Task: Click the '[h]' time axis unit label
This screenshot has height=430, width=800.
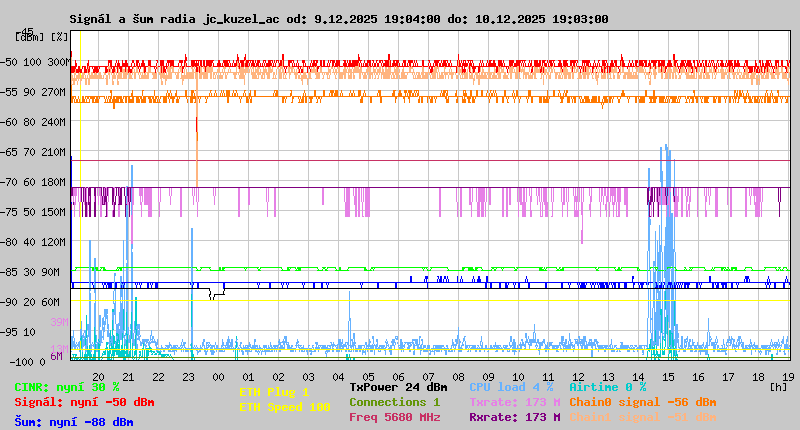Action: [x=778, y=387]
